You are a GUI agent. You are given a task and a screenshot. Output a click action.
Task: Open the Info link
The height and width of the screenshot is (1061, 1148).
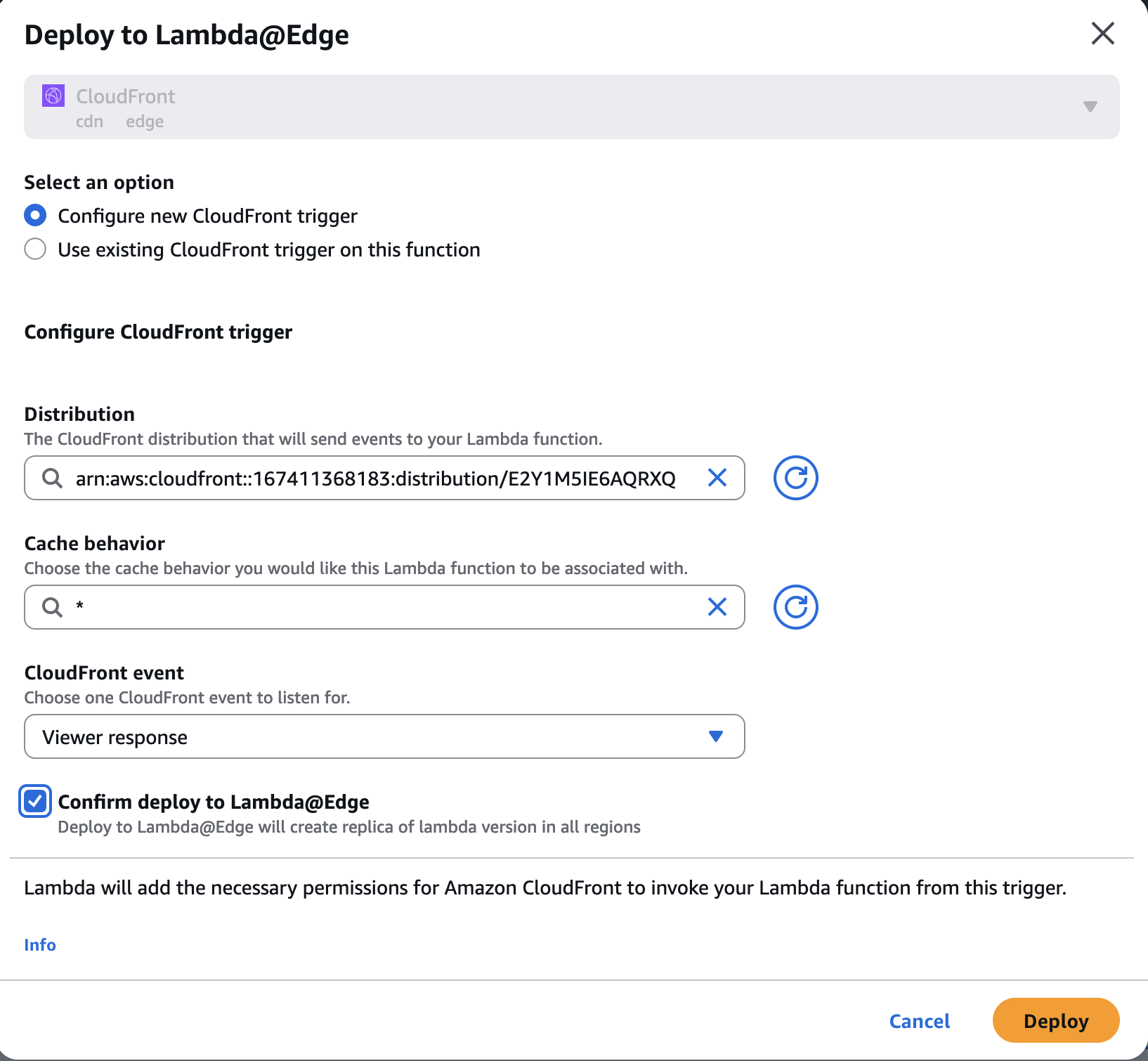point(40,944)
